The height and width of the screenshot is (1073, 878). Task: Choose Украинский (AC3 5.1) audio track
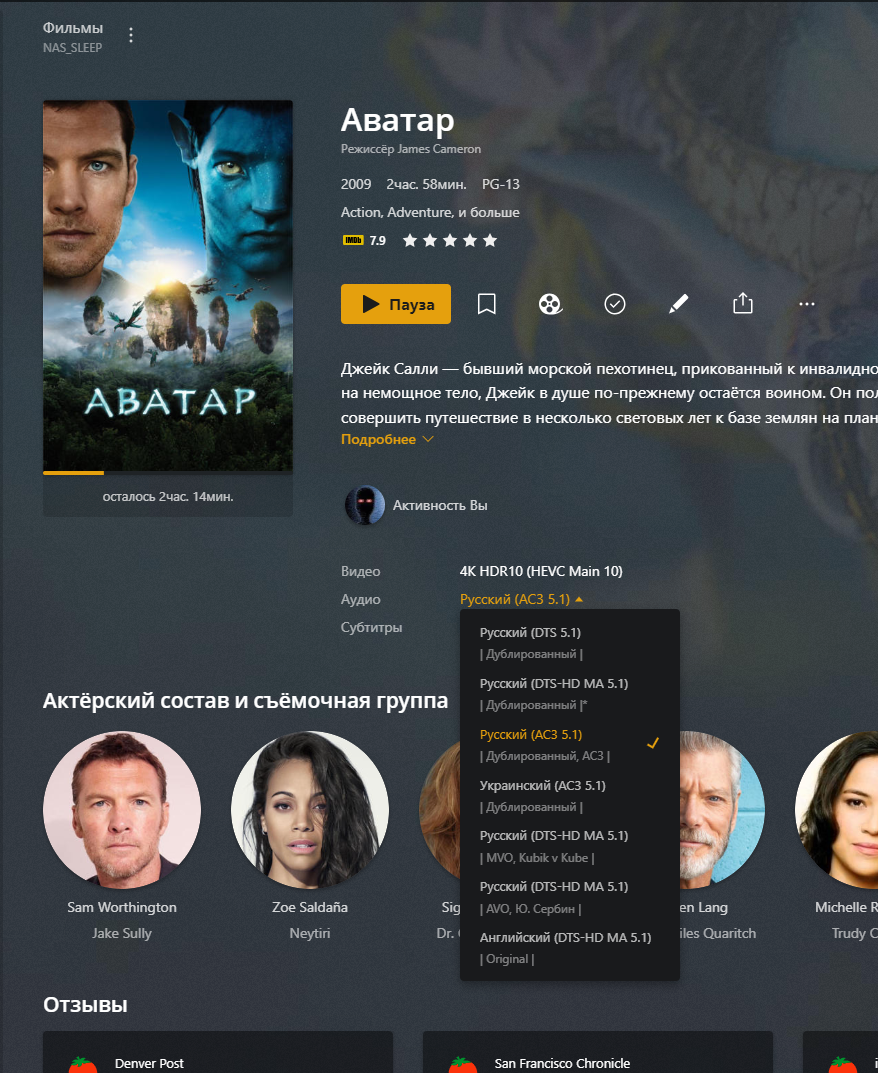point(569,796)
